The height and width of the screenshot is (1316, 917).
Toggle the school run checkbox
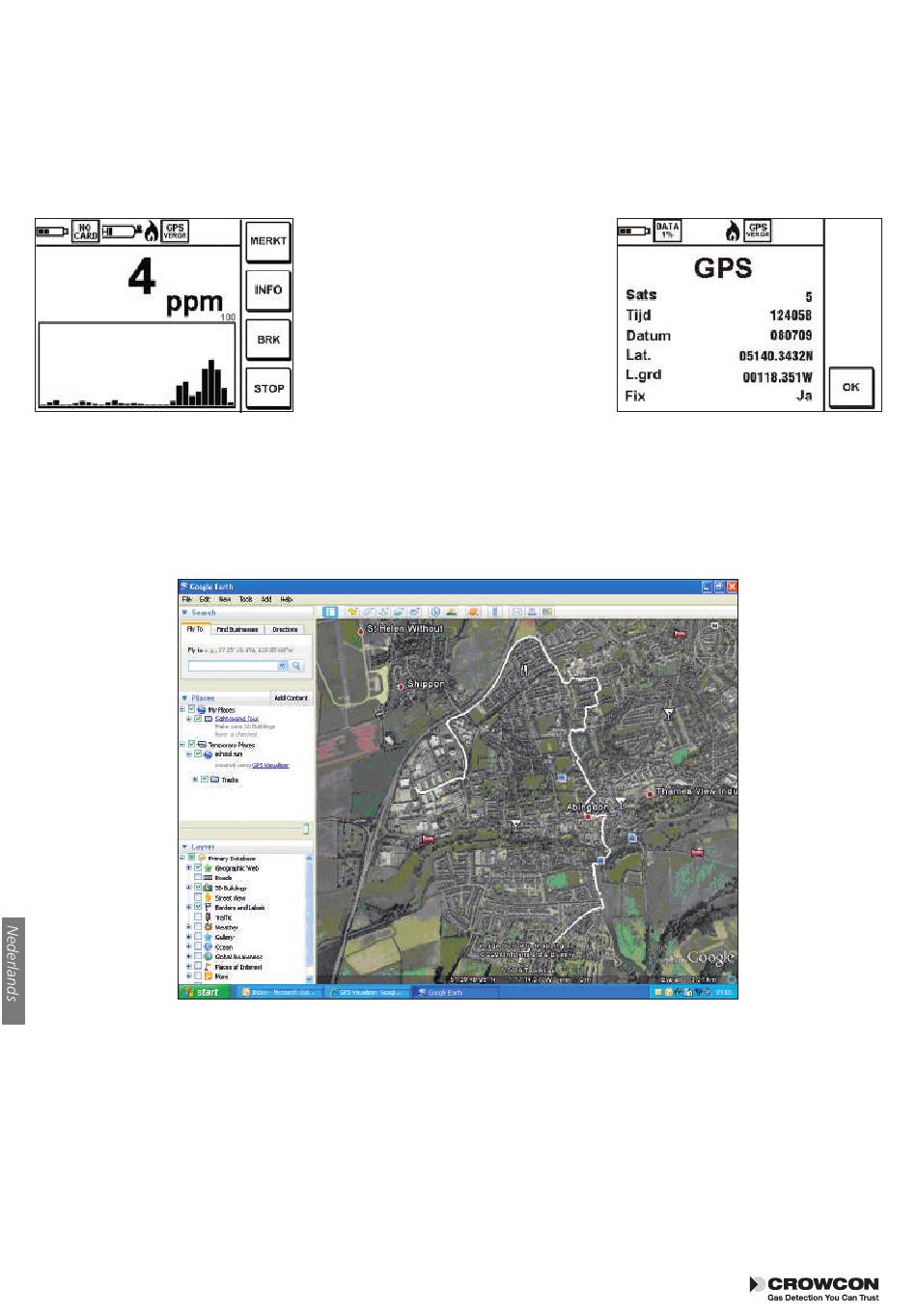198,754
